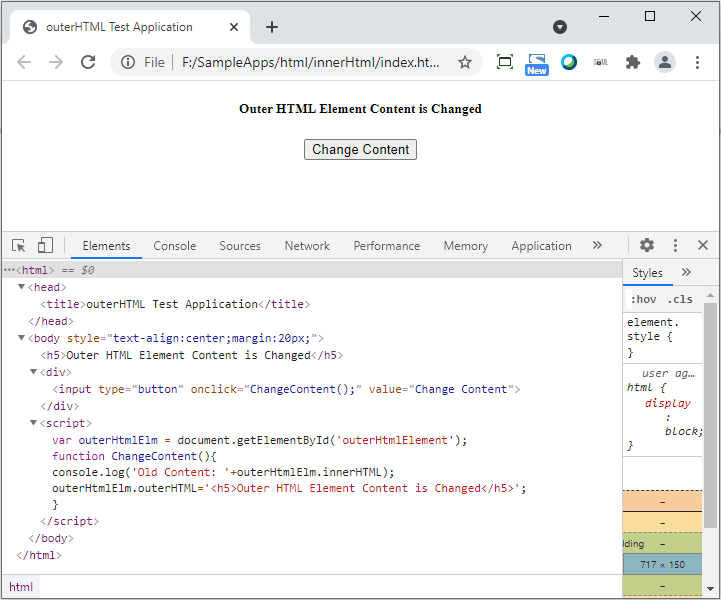Click the outerHtmlElm.outerHTML assignment line

coord(289,488)
